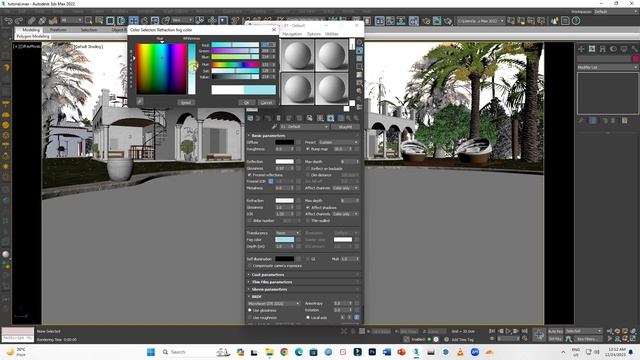Select the Use glossiness radio button
The image size is (640, 360).
click(x=250, y=310)
